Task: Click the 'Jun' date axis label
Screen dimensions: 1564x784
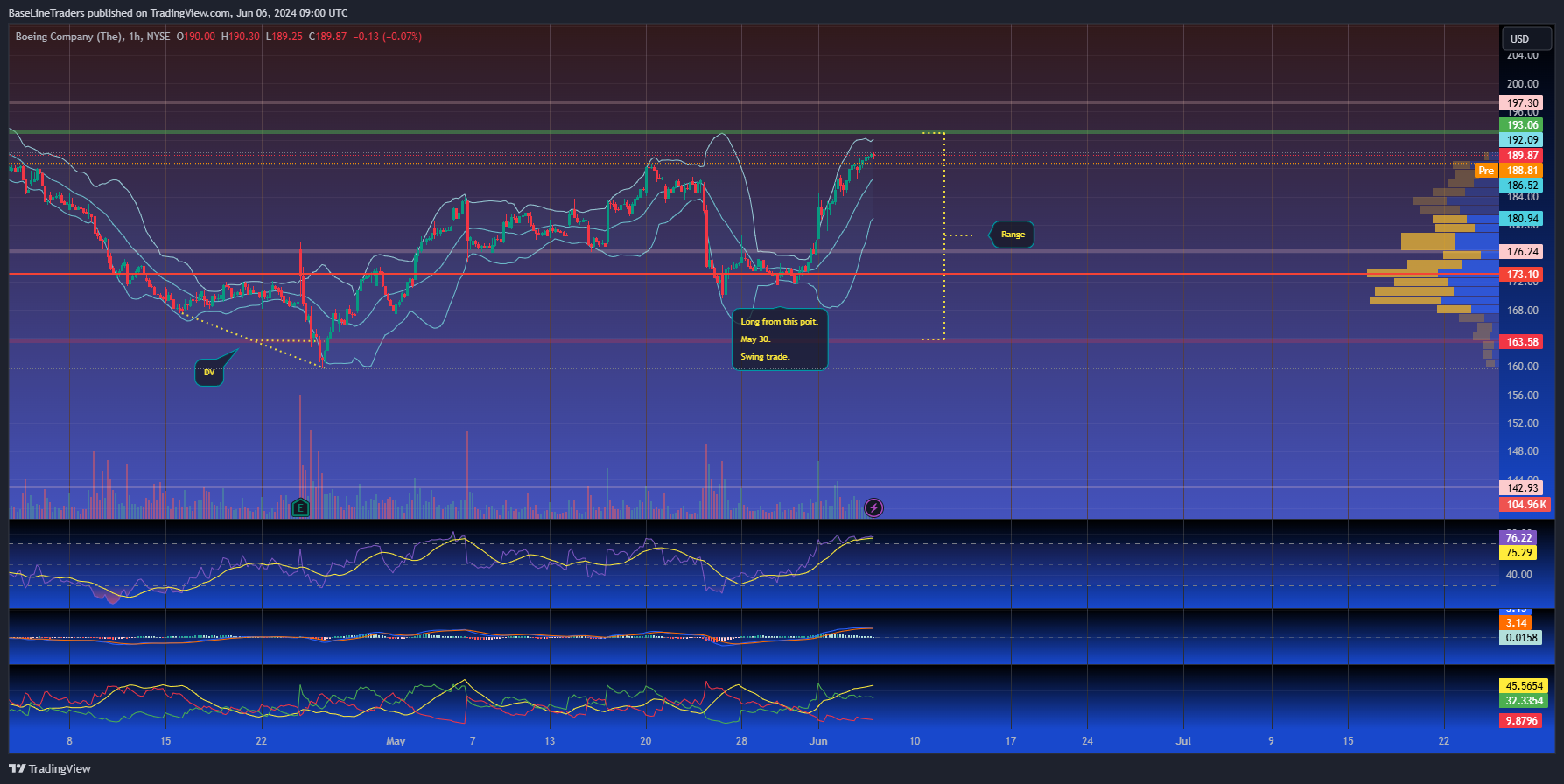Action: pyautogui.click(x=818, y=741)
